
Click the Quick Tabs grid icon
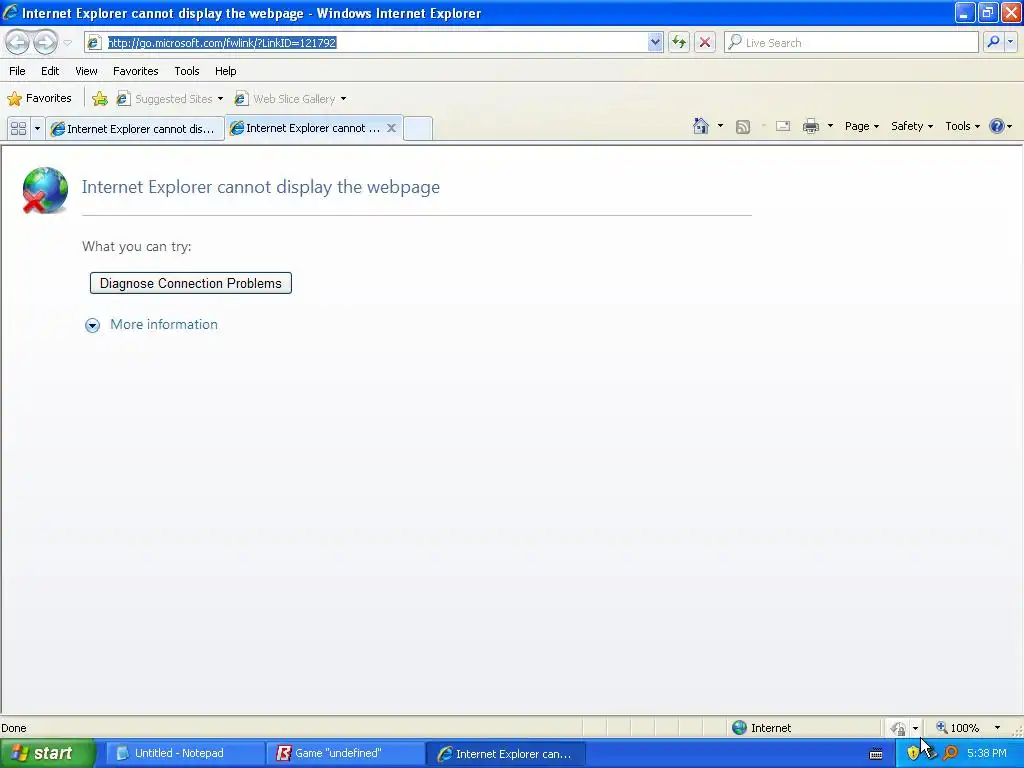[x=18, y=128]
